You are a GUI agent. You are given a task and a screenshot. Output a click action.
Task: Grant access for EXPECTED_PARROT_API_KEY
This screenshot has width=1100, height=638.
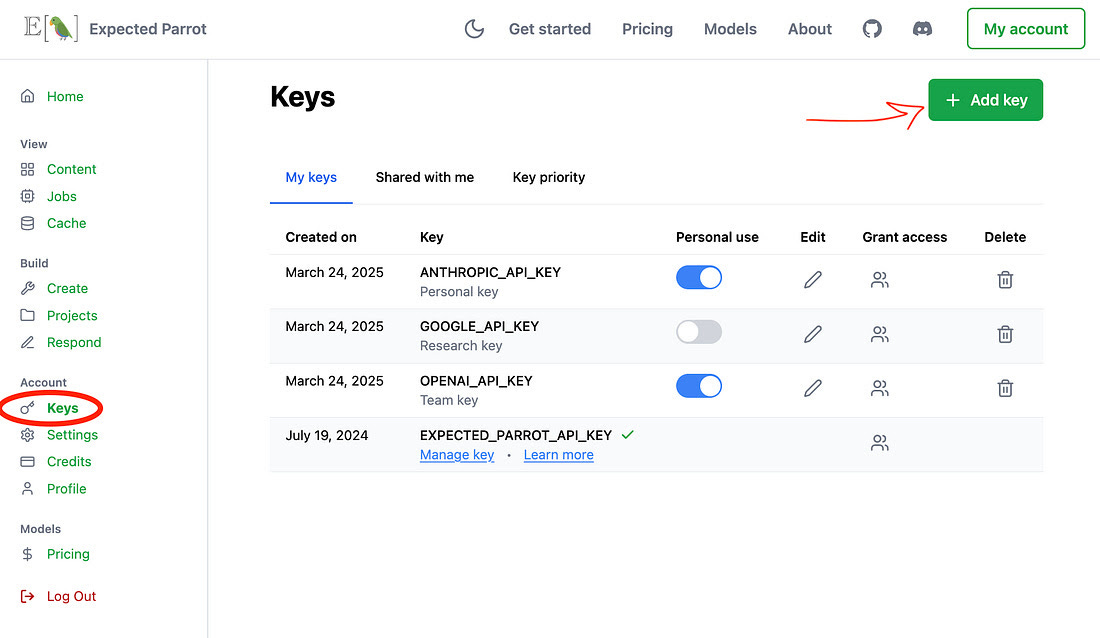click(880, 442)
